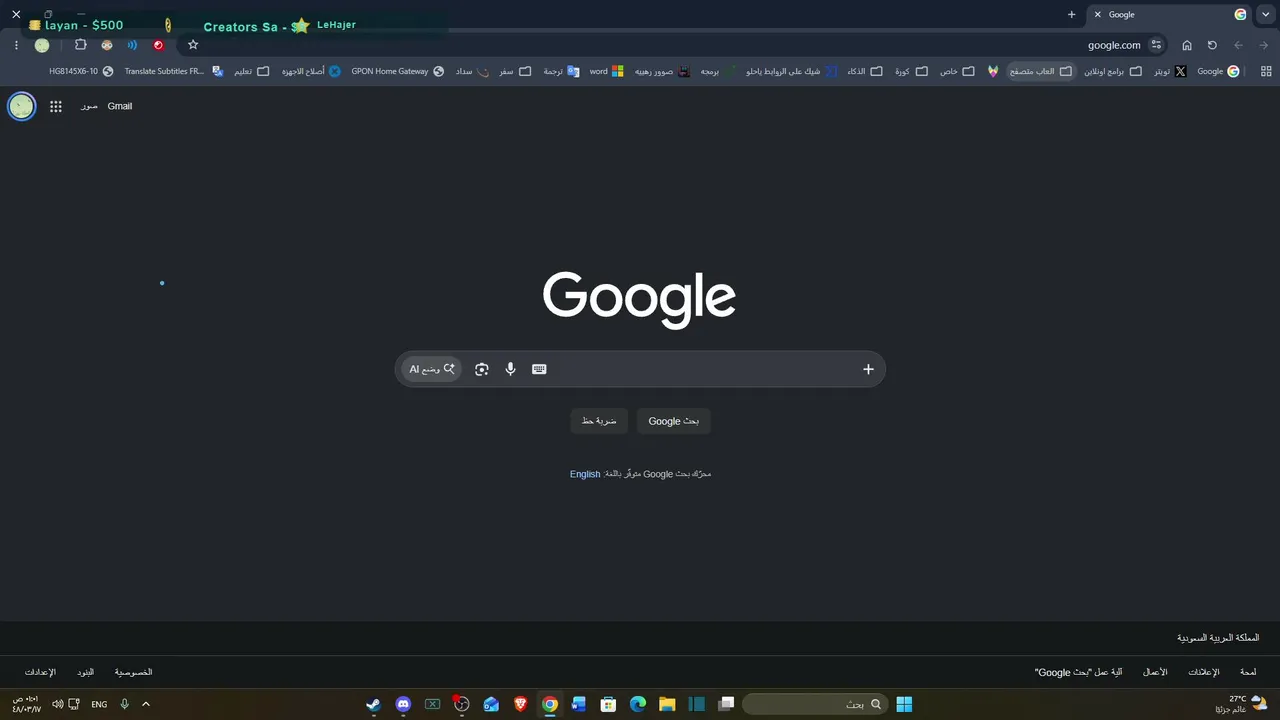Viewport: 1280px width, 720px height.
Task: Open the الخصوصية footer link
Action: click(x=134, y=672)
